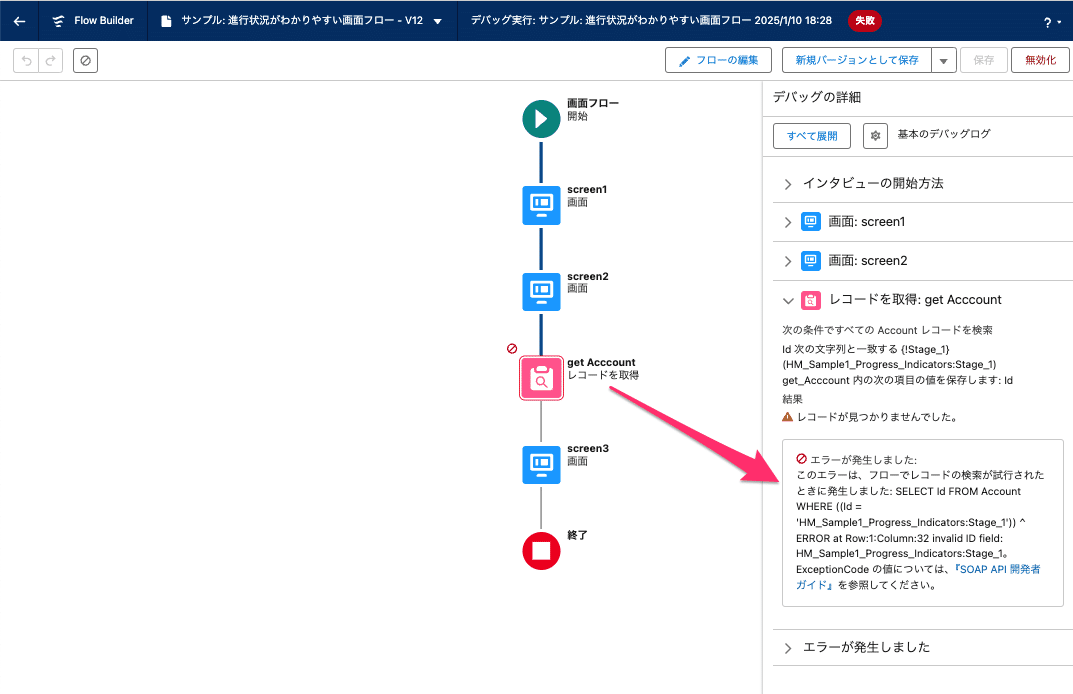Open the help question mark menu
This screenshot has width=1073, height=694.
pyautogui.click(x=1052, y=23)
